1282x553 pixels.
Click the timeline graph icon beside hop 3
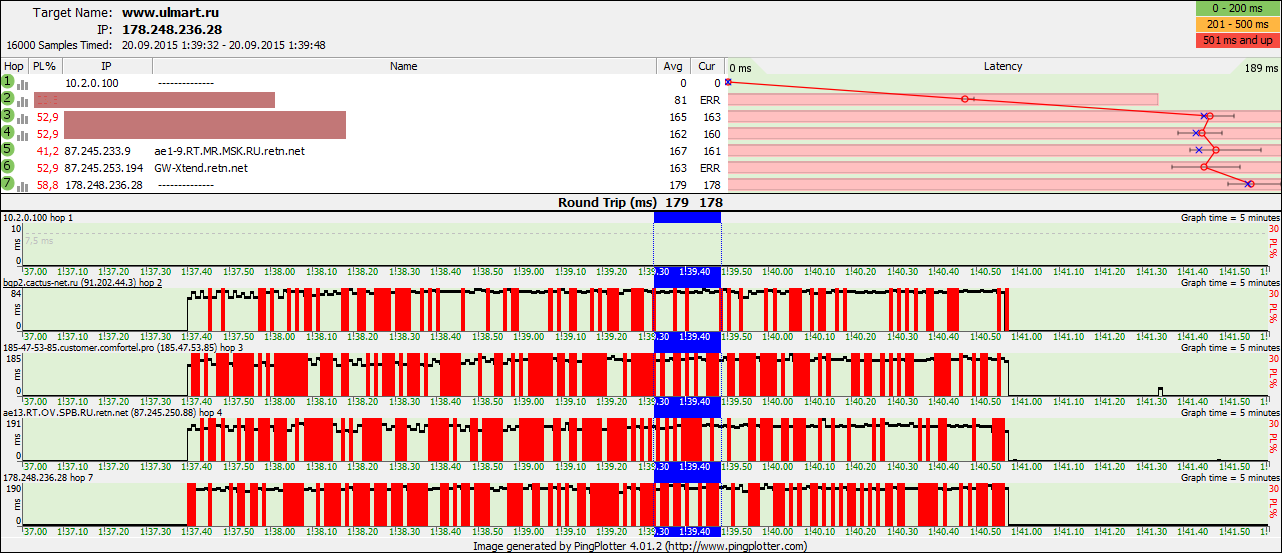pyautogui.click(x=23, y=118)
